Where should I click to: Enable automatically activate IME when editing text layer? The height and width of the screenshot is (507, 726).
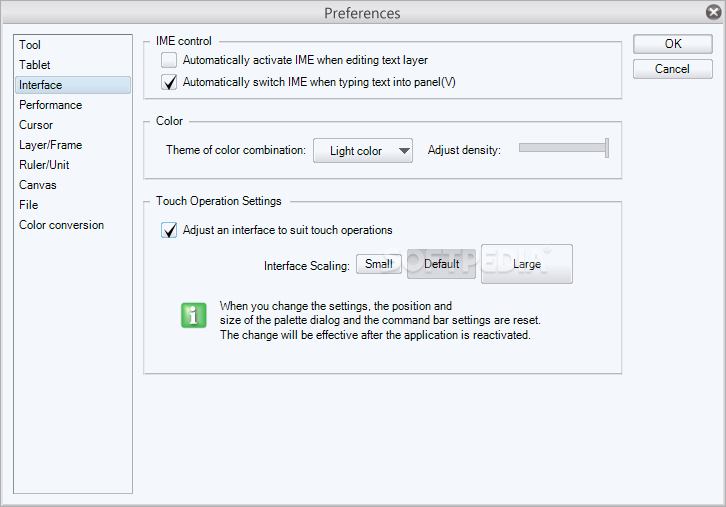pos(169,60)
